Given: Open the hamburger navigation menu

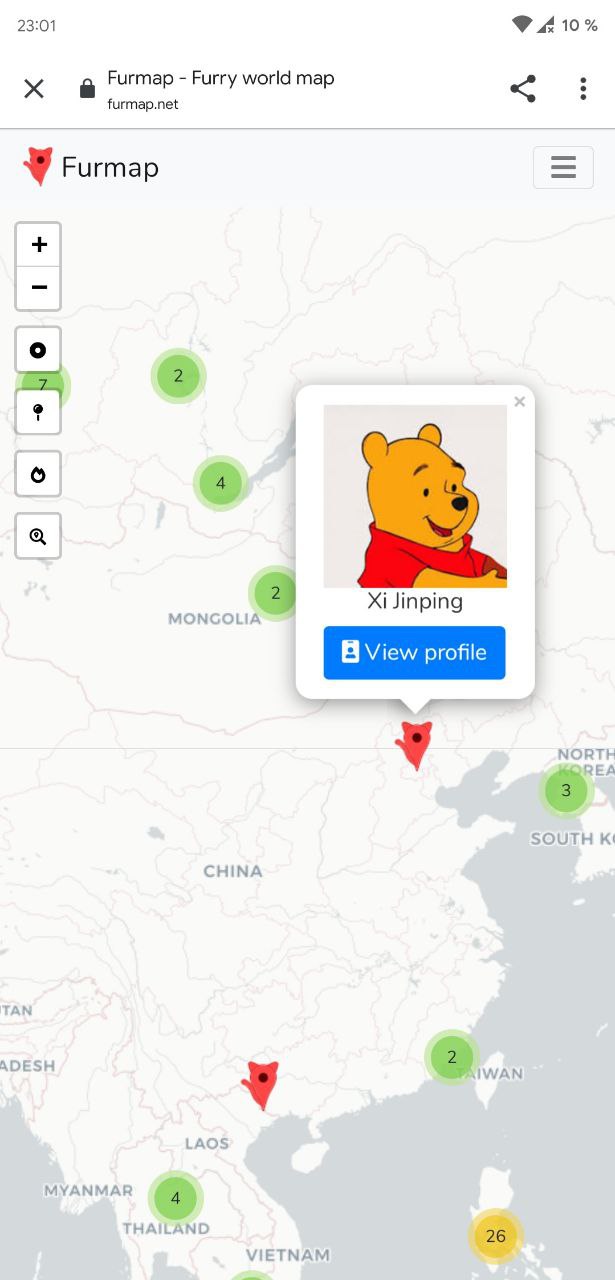Looking at the screenshot, I should pos(563,167).
